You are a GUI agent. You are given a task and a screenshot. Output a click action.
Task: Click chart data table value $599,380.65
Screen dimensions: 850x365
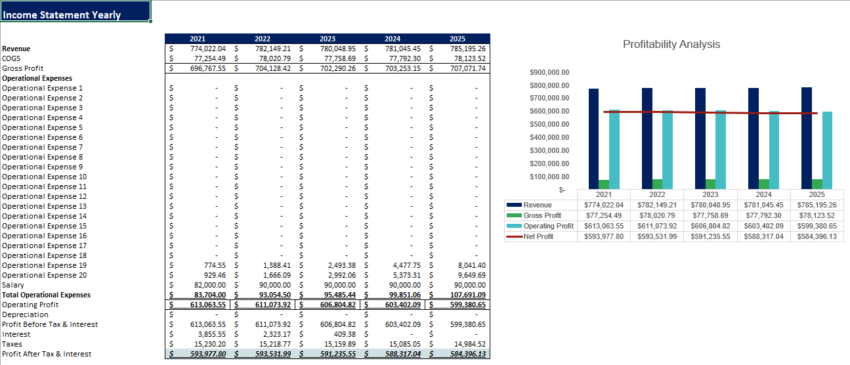[x=817, y=226]
